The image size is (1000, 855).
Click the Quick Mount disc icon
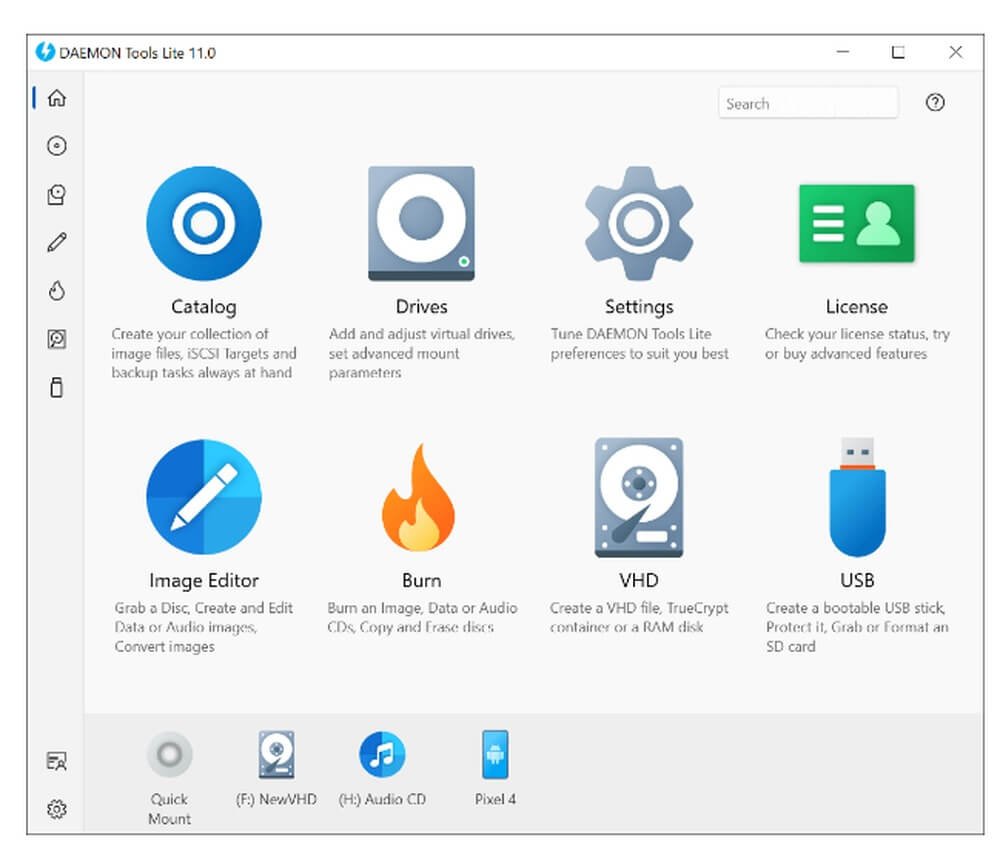pos(170,755)
